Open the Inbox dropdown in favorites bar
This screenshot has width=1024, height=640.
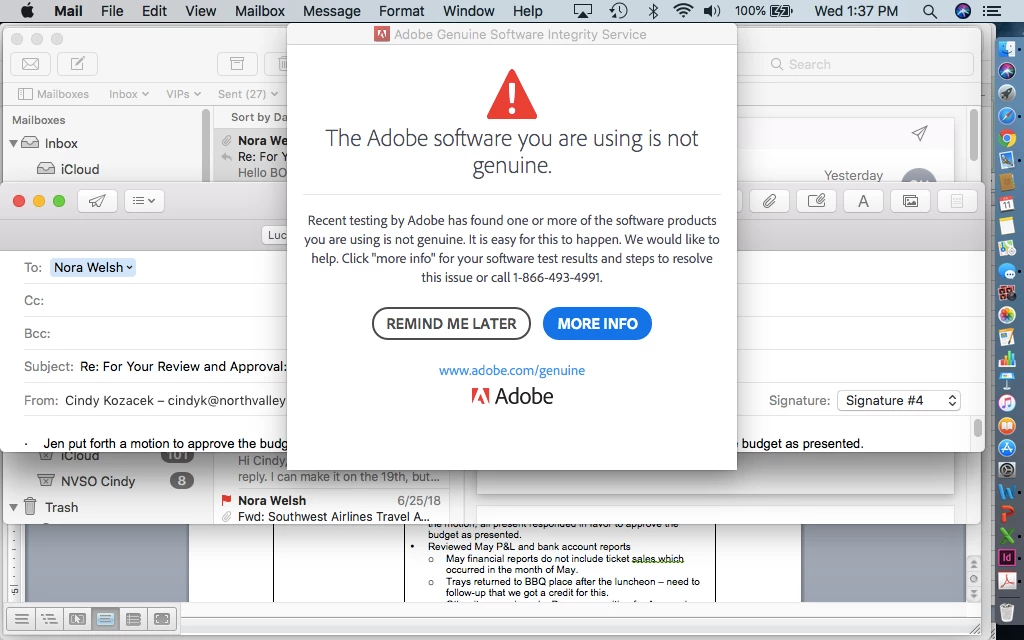coord(129,94)
